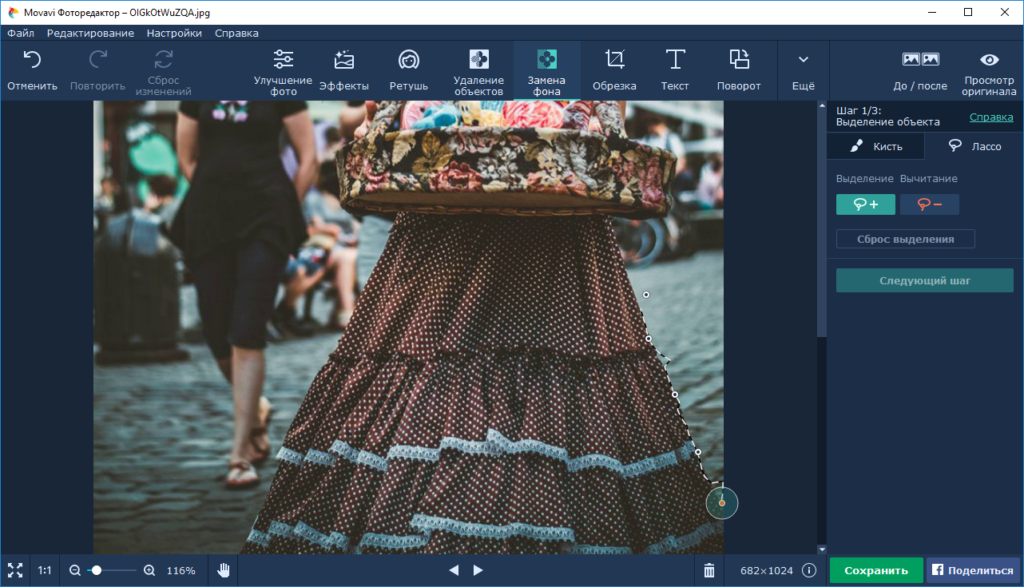Select the Обрезка crop tool
Screen dimensions: 1024x587
[614, 70]
